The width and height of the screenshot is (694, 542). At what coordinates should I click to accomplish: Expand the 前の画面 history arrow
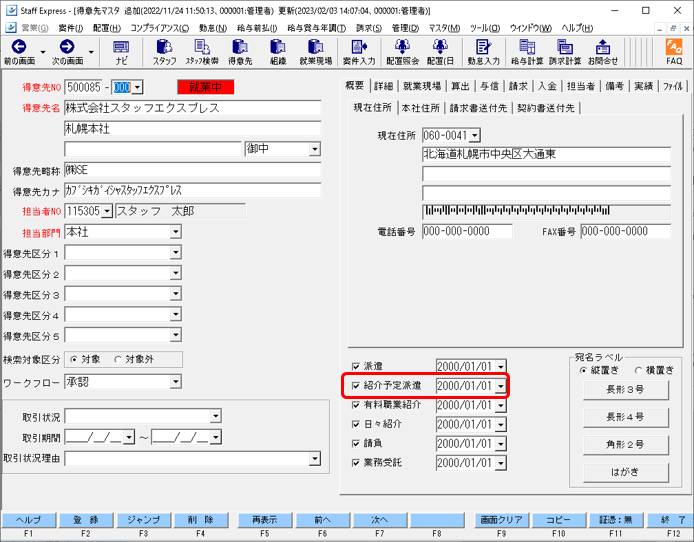43,52
